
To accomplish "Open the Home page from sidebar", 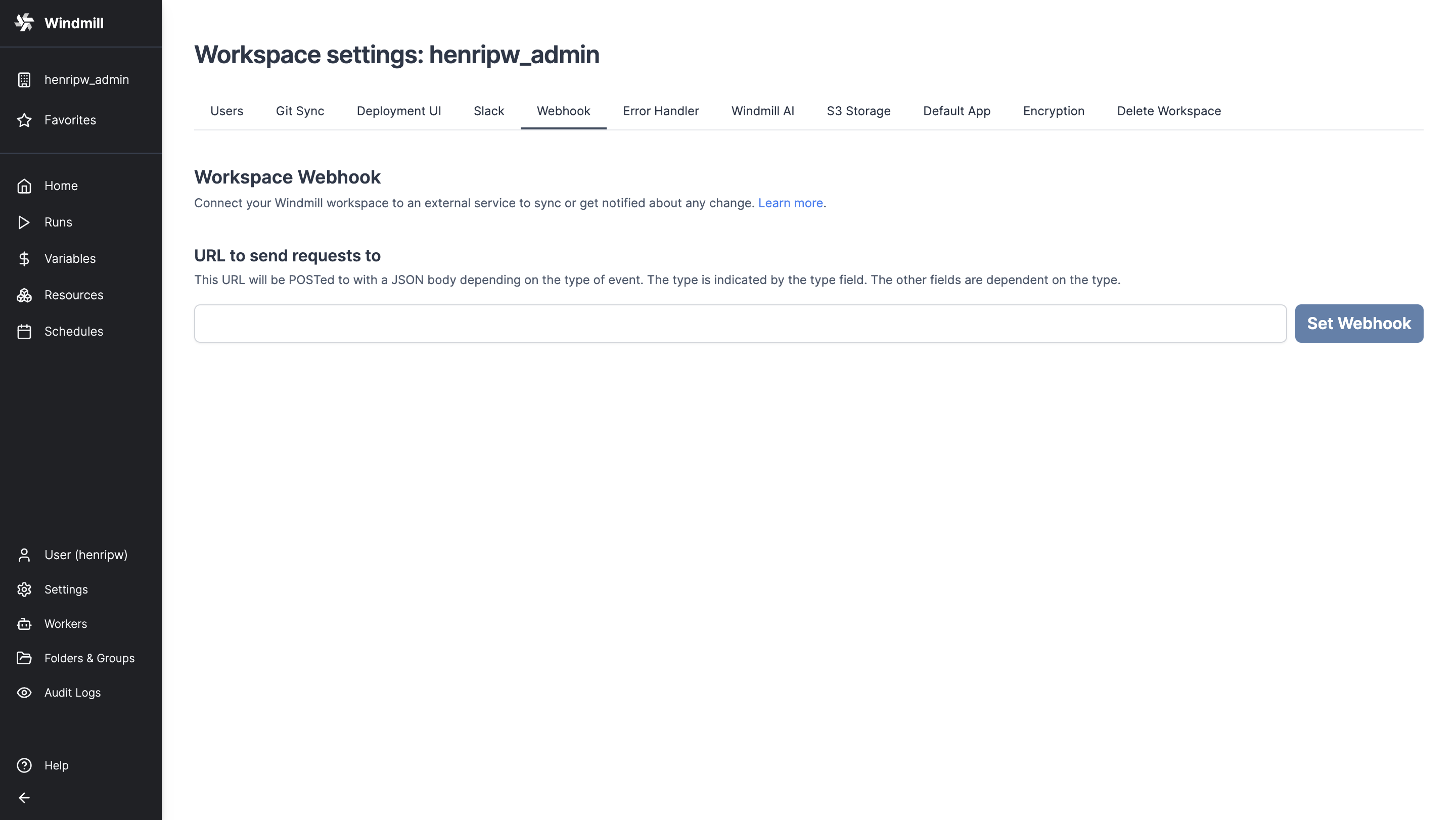I will click(x=61, y=186).
